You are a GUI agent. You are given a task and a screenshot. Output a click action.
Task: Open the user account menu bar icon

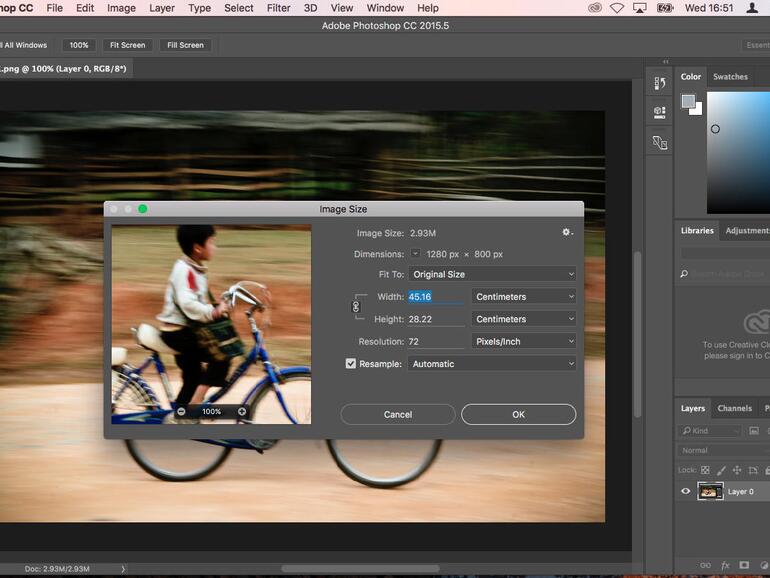point(752,8)
